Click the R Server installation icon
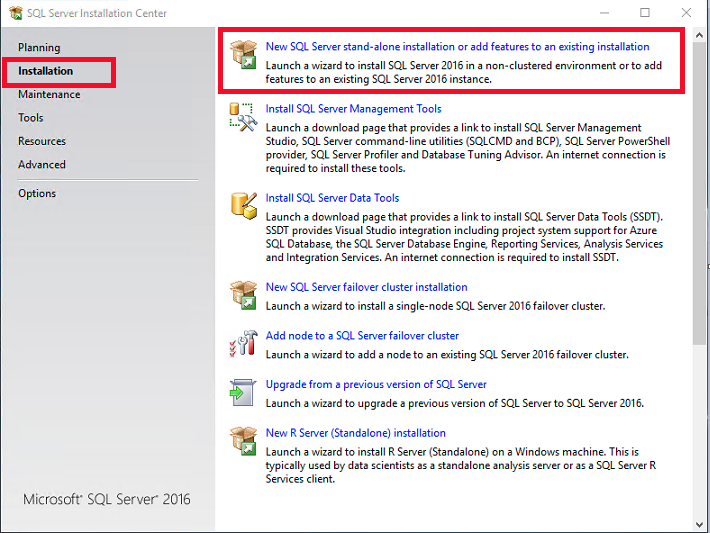Screen dimensions: 710x533 pyautogui.click(x=243, y=441)
